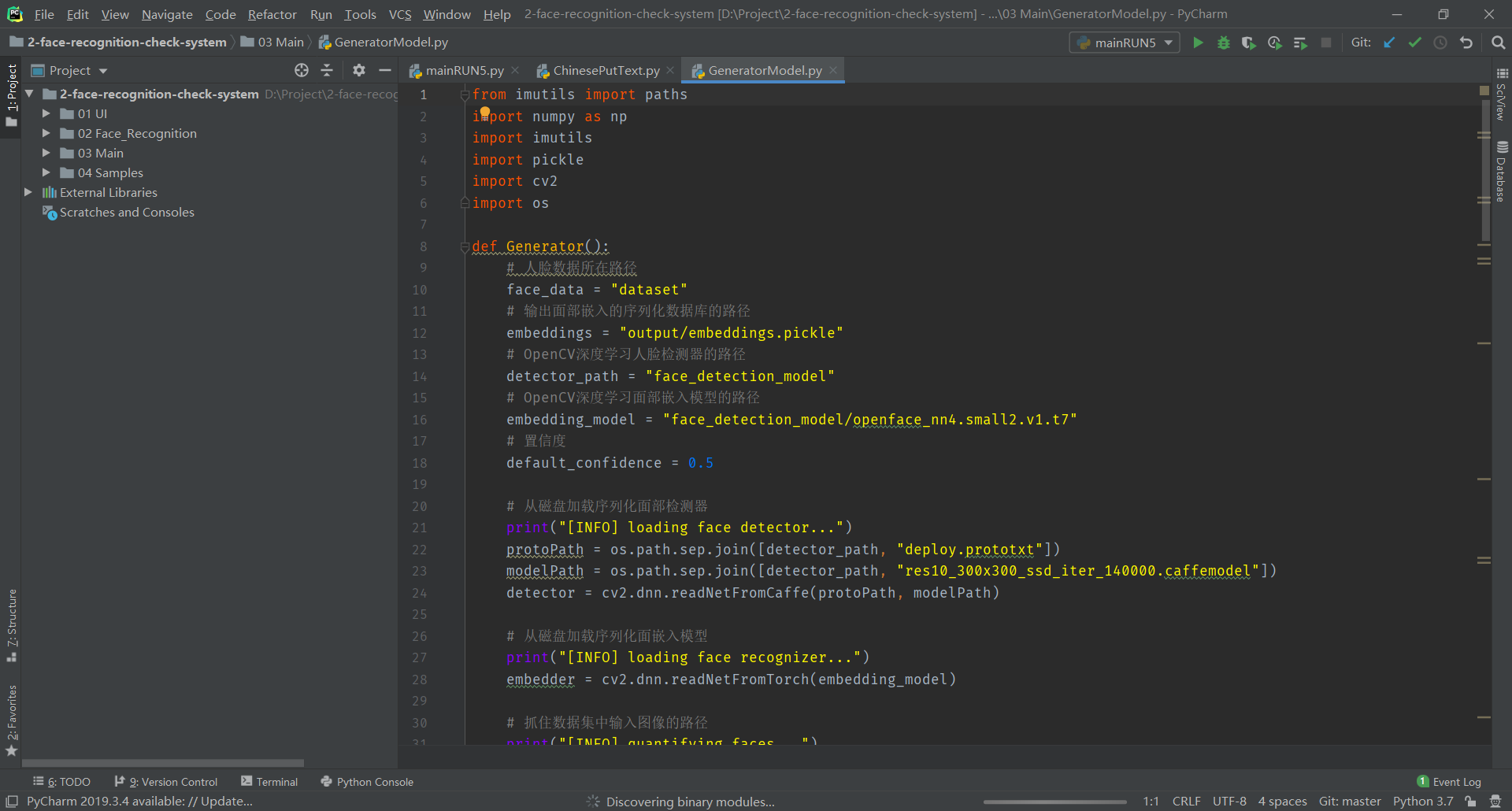The width and height of the screenshot is (1512, 811).
Task: Click the stop process icon
Action: tap(1326, 43)
